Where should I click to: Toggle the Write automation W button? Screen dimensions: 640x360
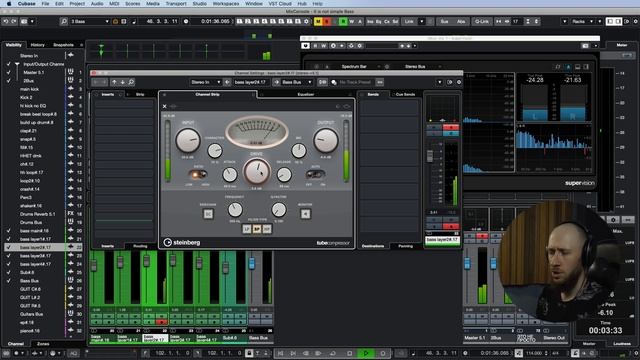point(351,21)
